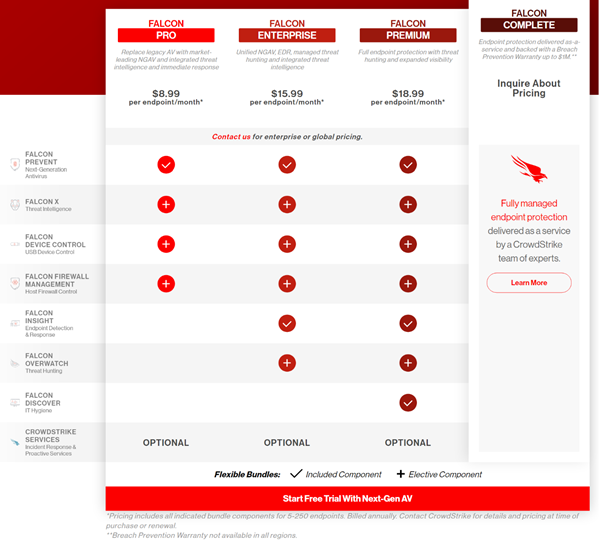Screen dimensions: 599x559
Task: Click the Falcon Discover icon
Action: click(x=15, y=403)
